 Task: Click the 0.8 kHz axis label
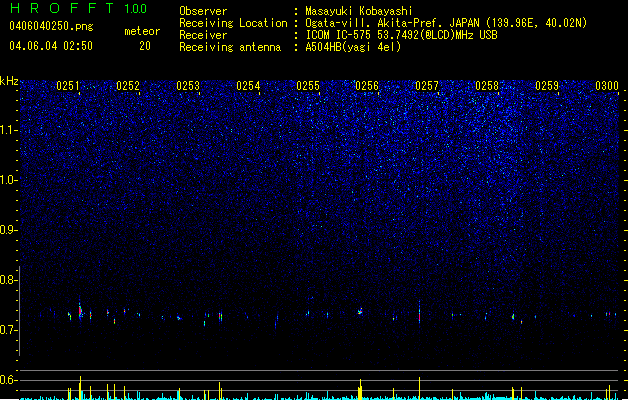coord(9,280)
